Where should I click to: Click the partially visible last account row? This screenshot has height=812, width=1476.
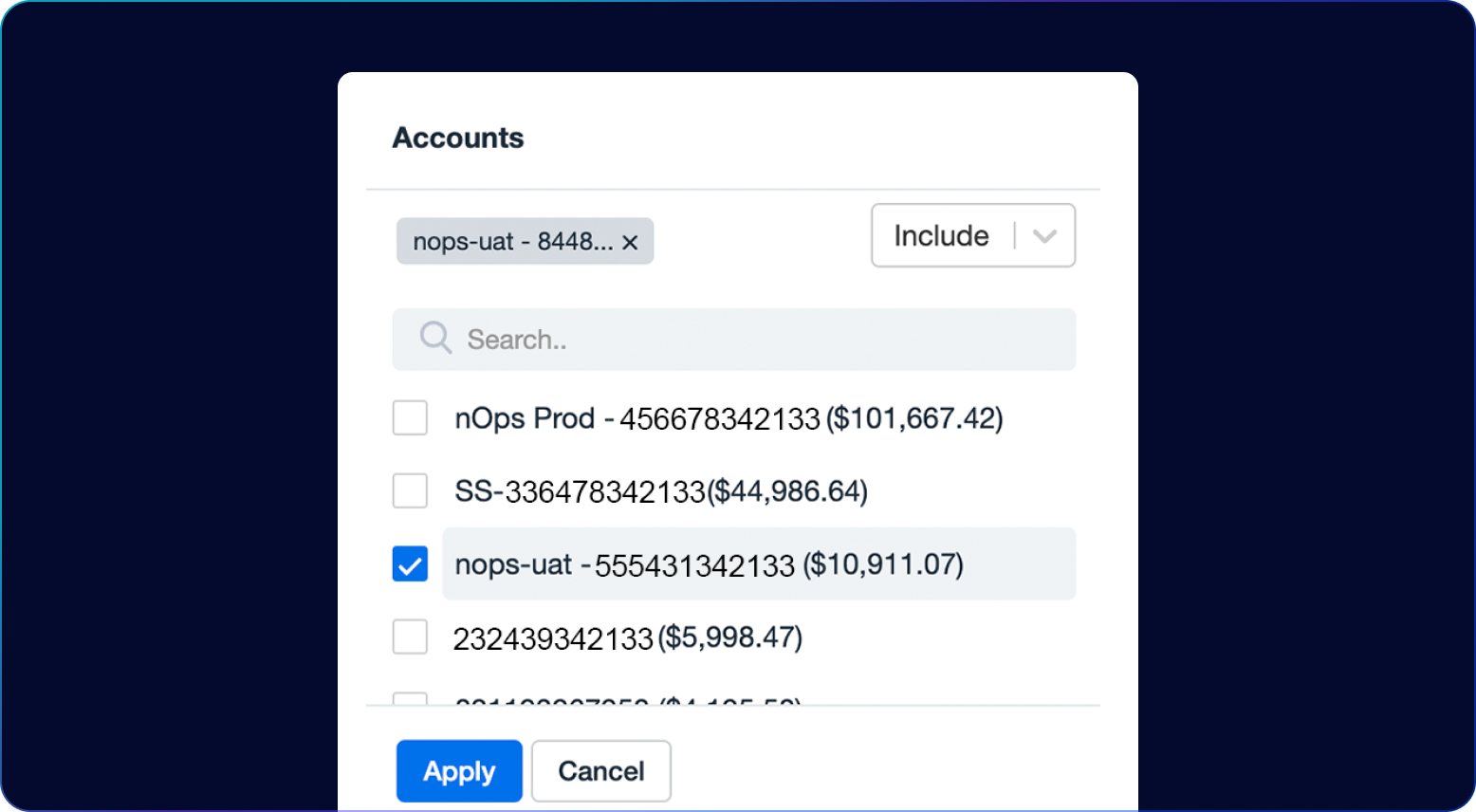click(x=628, y=701)
